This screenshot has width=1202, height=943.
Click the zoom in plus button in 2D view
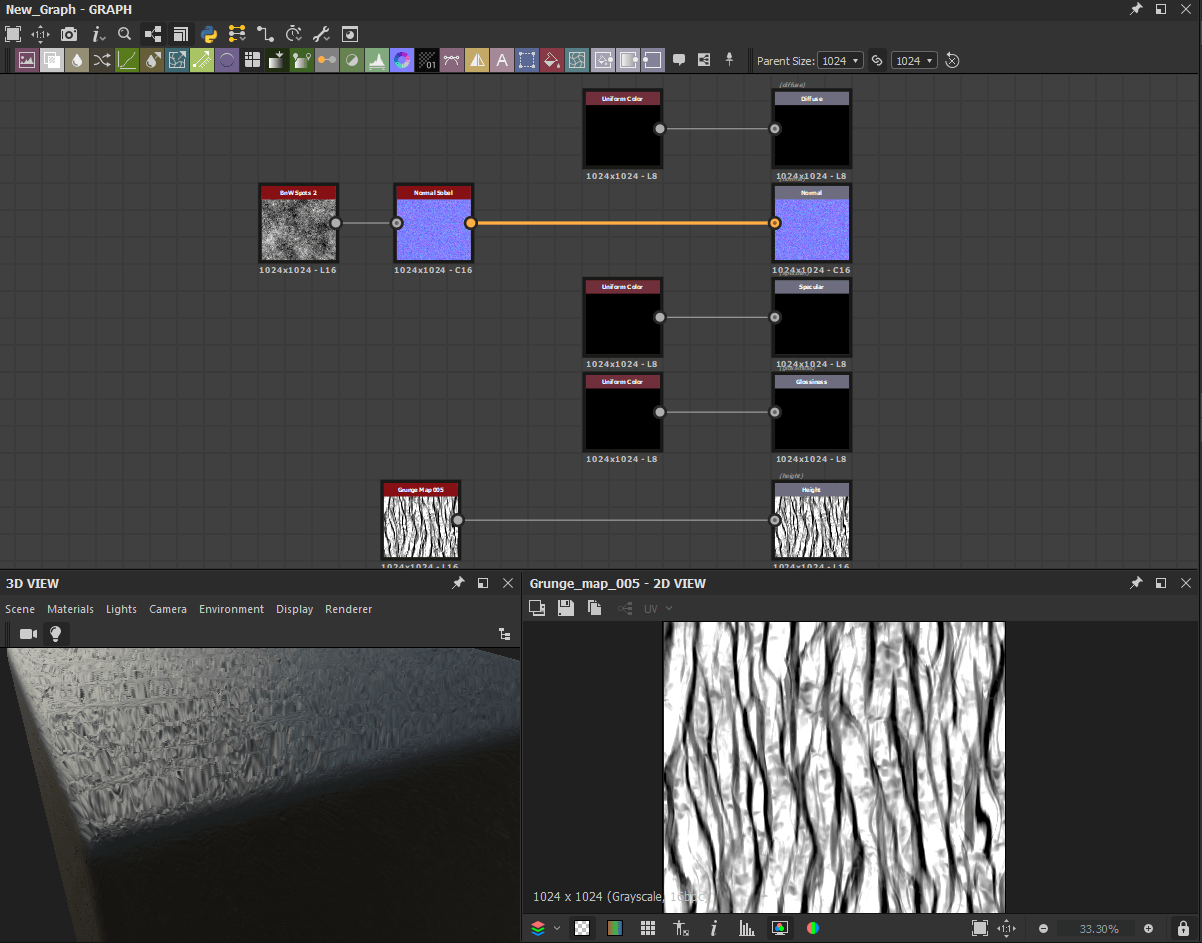(1148, 928)
